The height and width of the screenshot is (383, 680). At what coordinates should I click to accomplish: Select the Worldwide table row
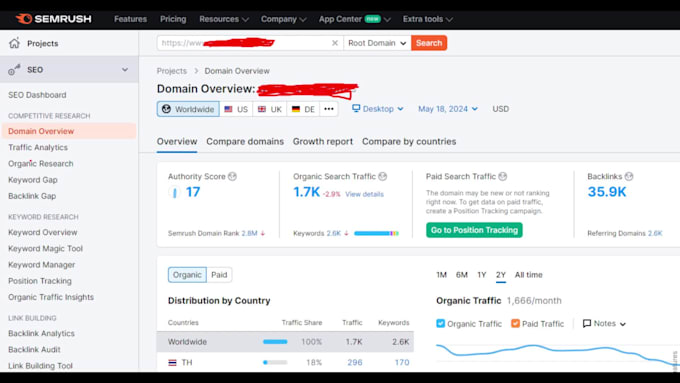pos(285,342)
